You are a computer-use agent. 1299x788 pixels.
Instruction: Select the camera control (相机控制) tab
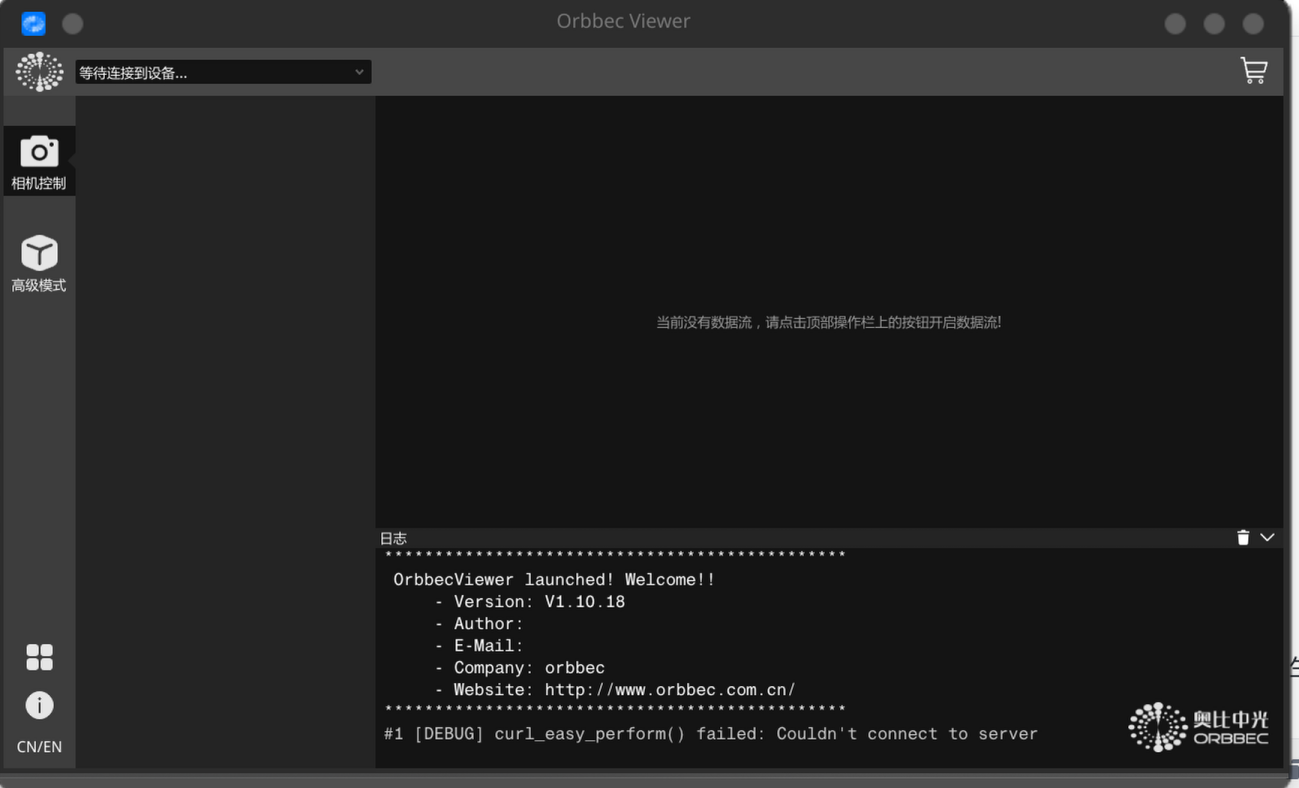tap(39, 161)
